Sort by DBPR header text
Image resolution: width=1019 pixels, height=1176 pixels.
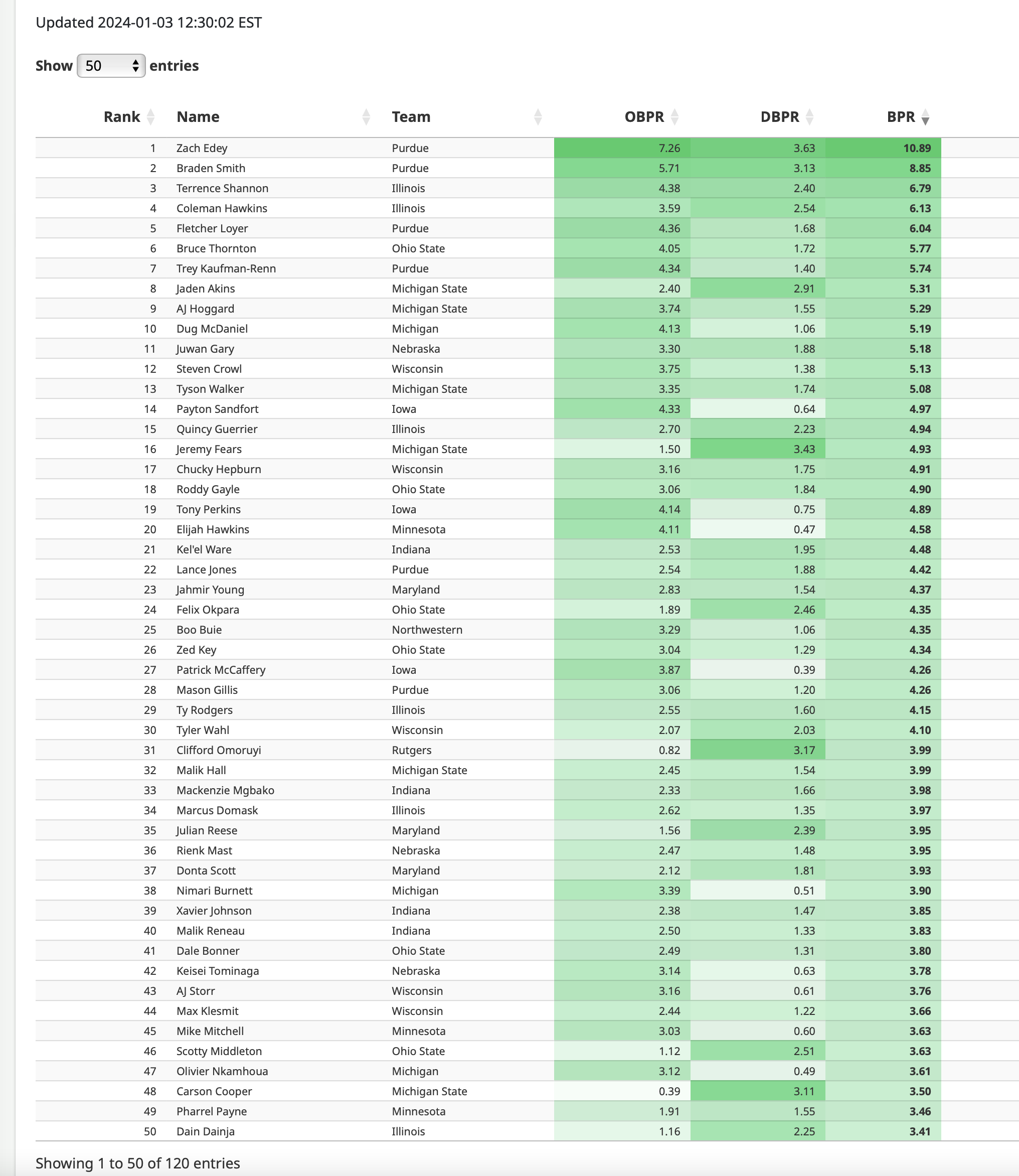779,117
